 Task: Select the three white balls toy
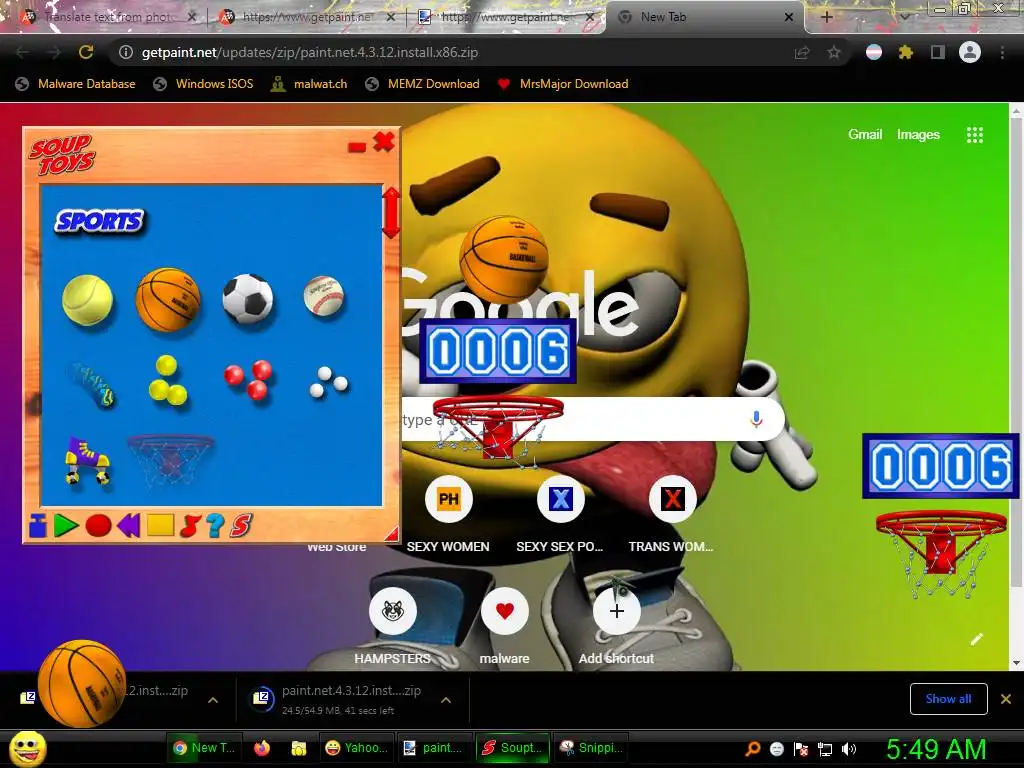tap(328, 382)
